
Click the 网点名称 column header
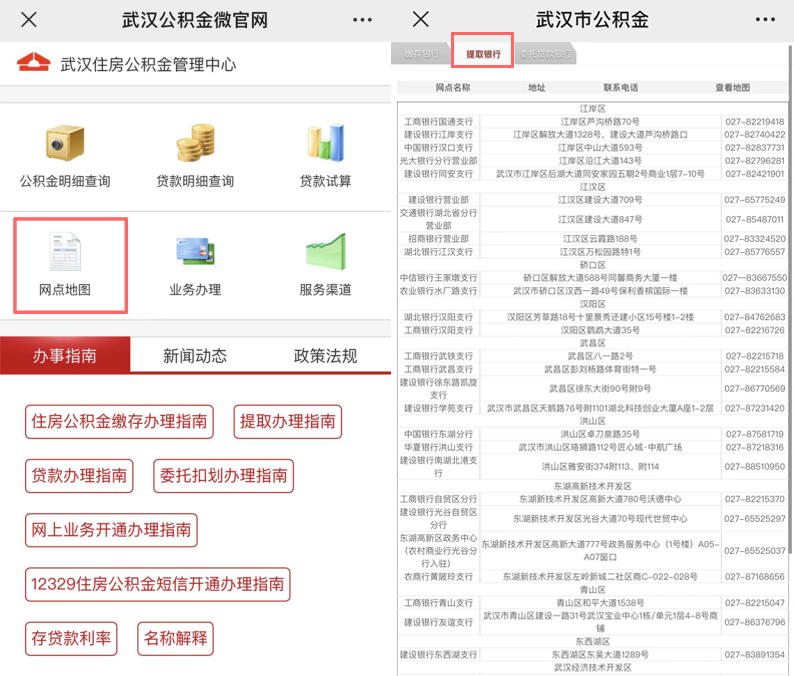[453, 88]
